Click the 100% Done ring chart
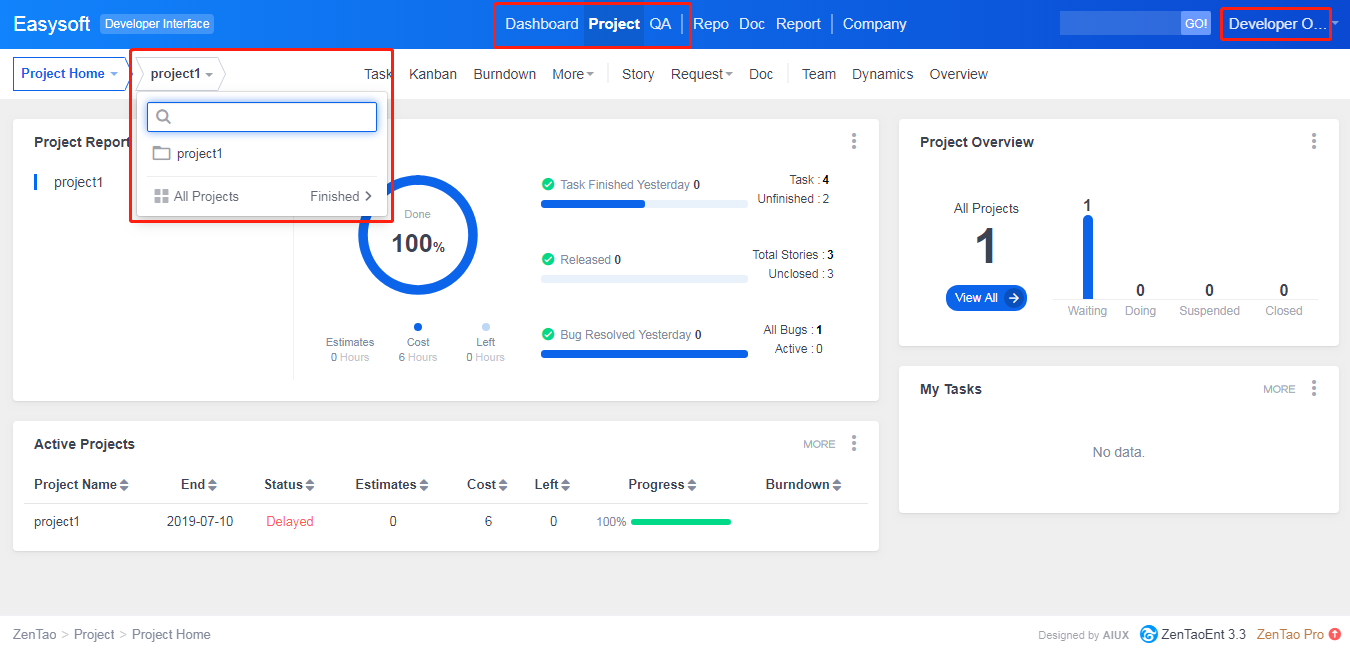Viewport: 1350px width, 650px height. click(418, 236)
